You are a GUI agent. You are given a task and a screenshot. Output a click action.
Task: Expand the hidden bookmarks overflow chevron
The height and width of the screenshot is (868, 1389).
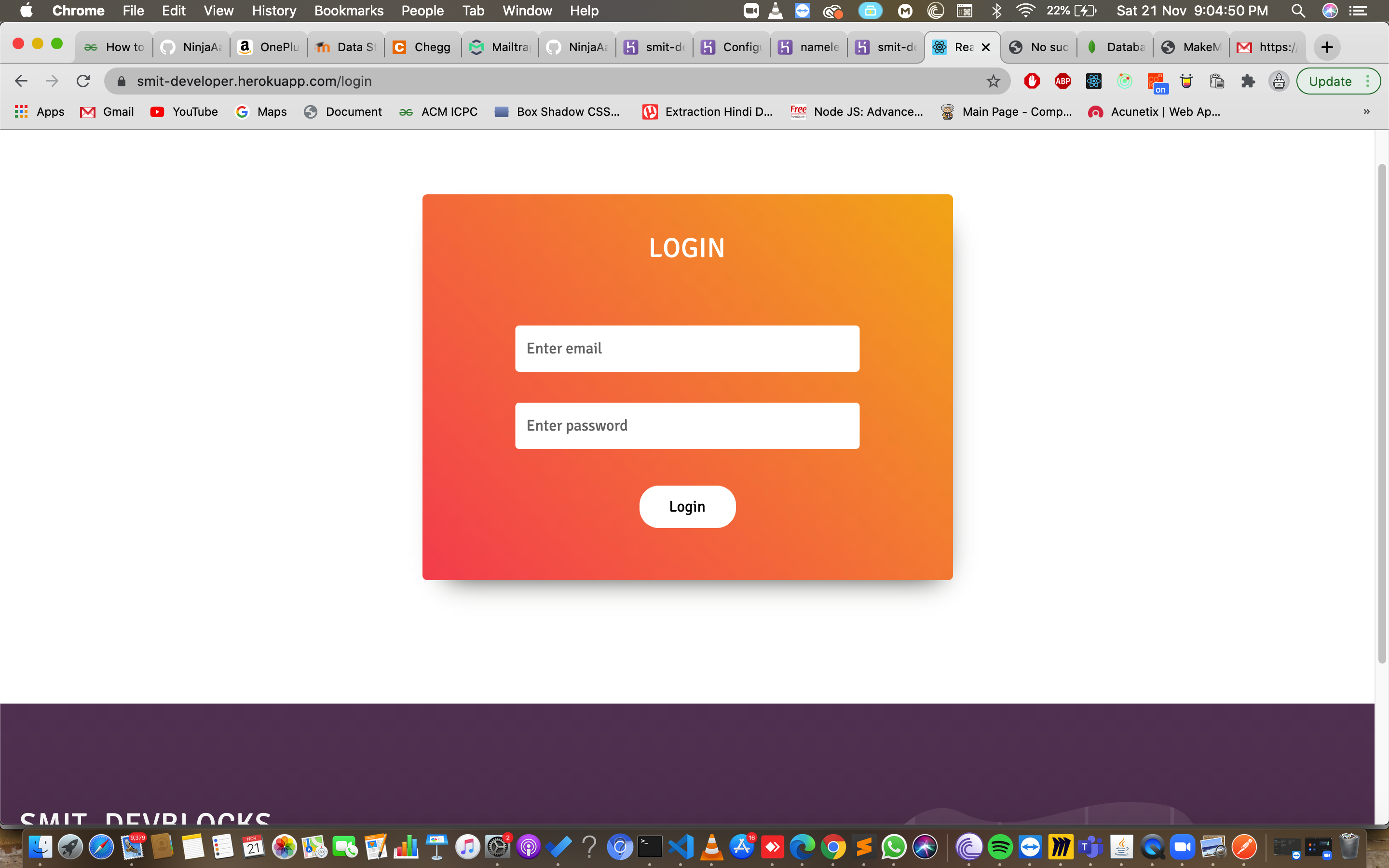point(1367,112)
